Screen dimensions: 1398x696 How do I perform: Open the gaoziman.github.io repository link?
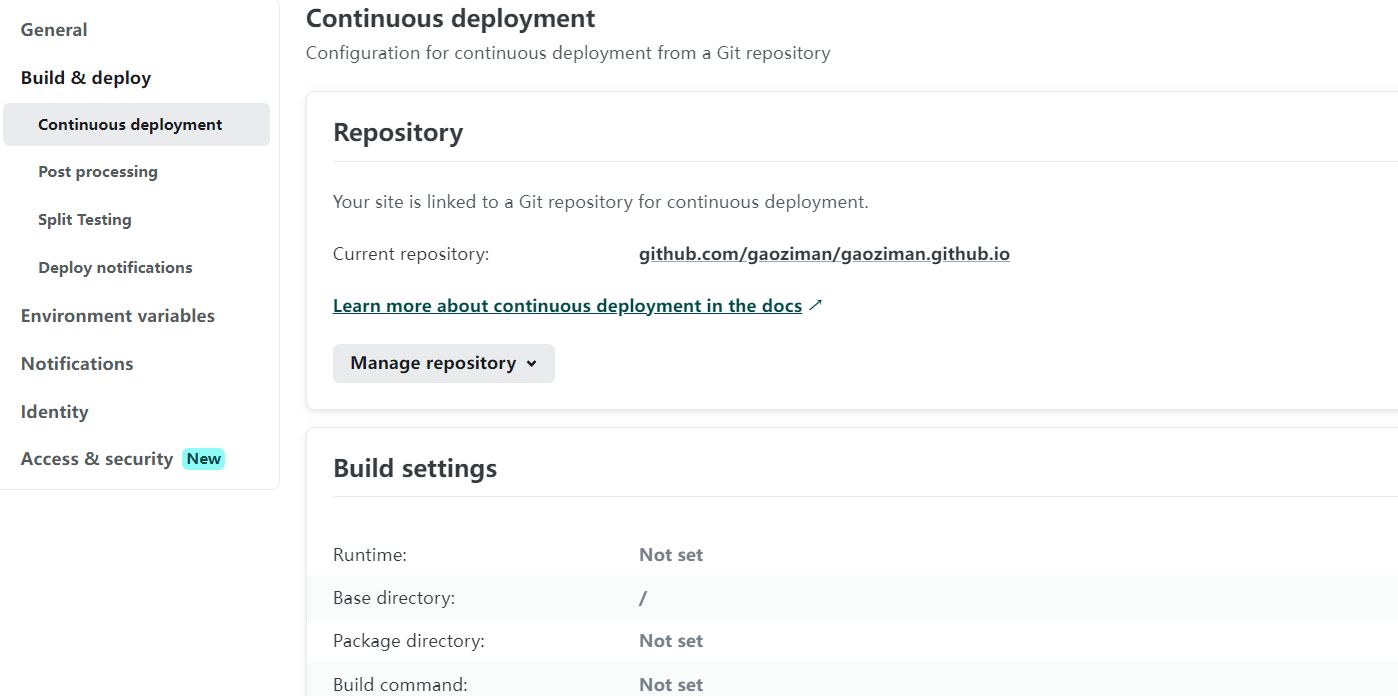pyautogui.click(x=824, y=254)
